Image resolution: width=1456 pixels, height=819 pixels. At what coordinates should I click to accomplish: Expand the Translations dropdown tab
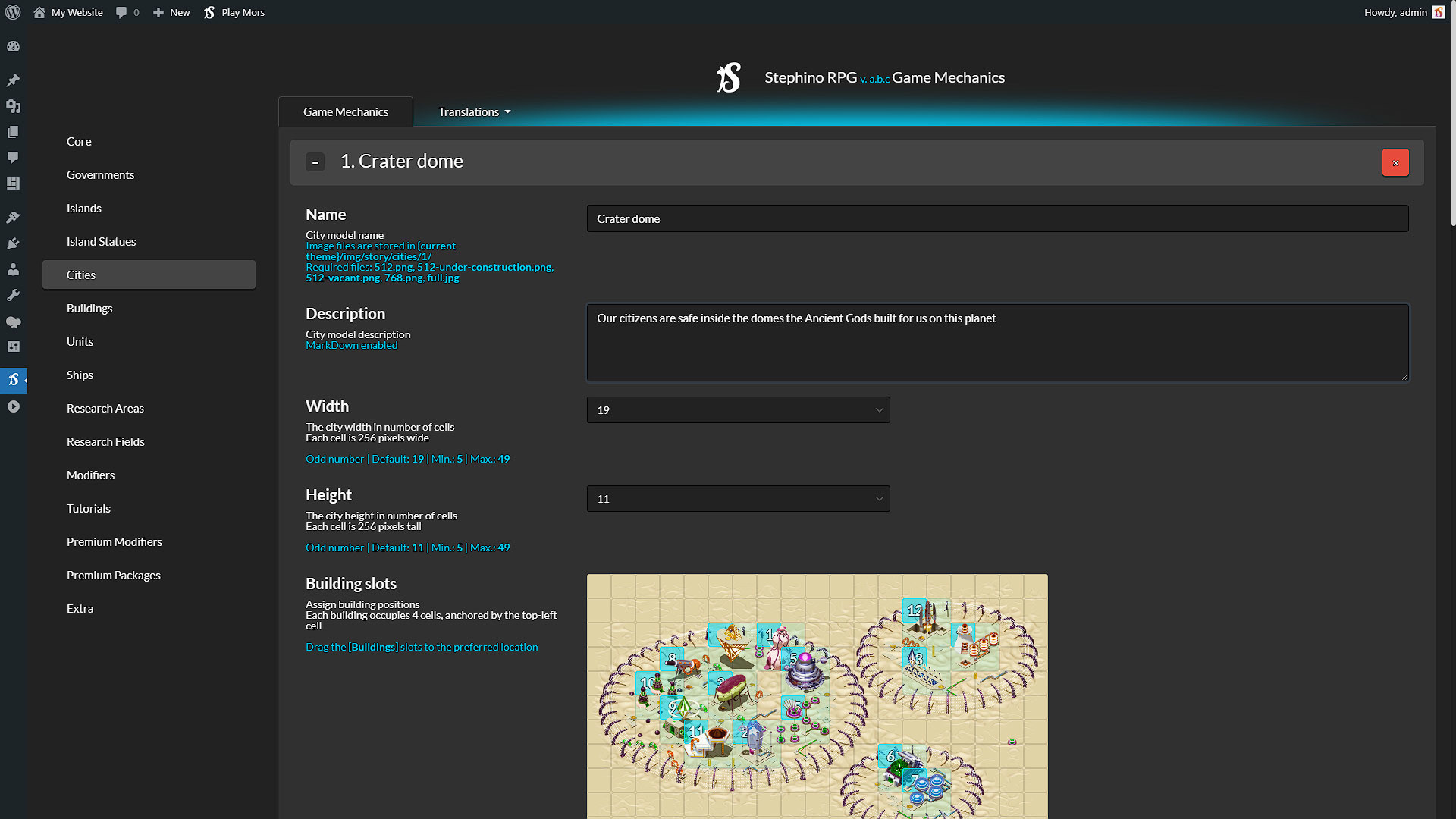pyautogui.click(x=474, y=112)
